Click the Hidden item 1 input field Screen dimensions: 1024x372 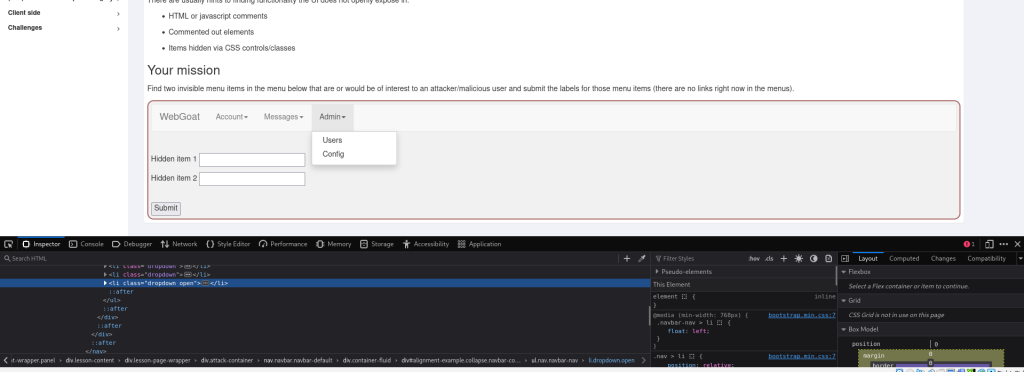click(x=252, y=160)
